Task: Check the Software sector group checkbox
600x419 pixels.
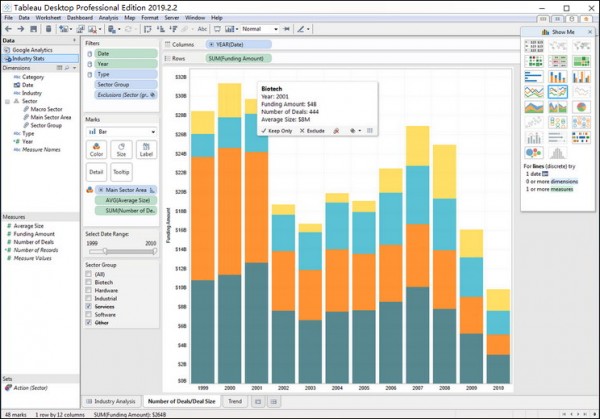Action: (89, 315)
